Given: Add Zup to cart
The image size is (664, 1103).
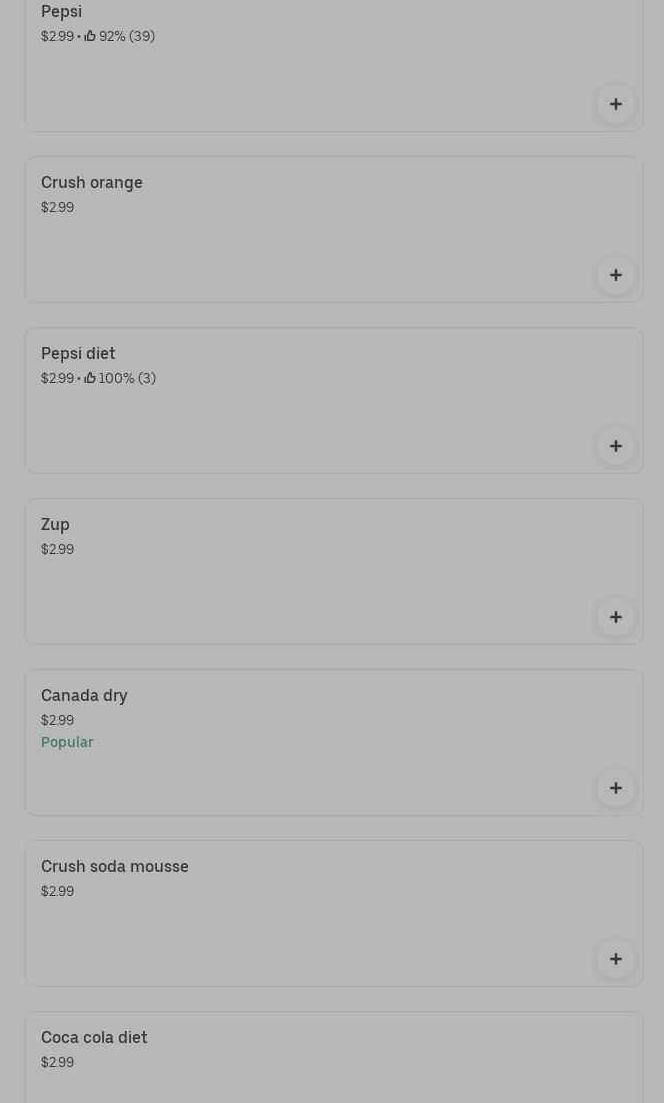Looking at the screenshot, I should [x=615, y=617].
